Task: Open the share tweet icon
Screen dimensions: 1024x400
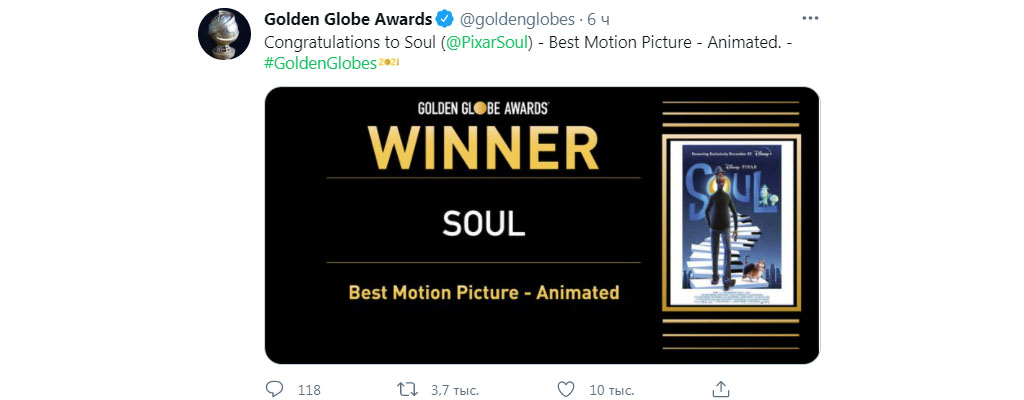Action: [x=721, y=388]
